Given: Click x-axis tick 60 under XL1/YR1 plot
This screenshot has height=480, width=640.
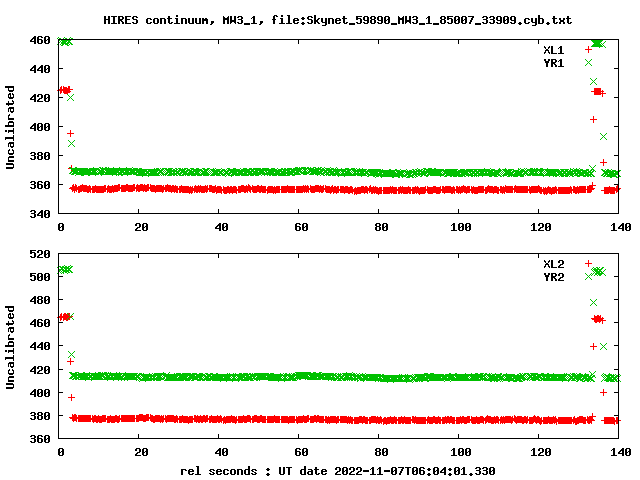Looking at the screenshot, I should point(301,227).
